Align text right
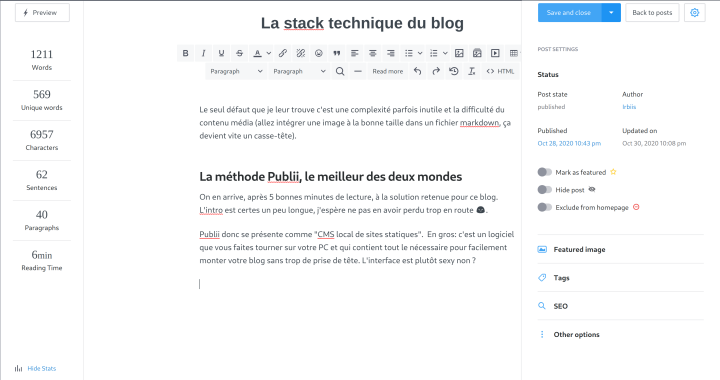Viewport: 720px width, 380px height. (x=390, y=53)
